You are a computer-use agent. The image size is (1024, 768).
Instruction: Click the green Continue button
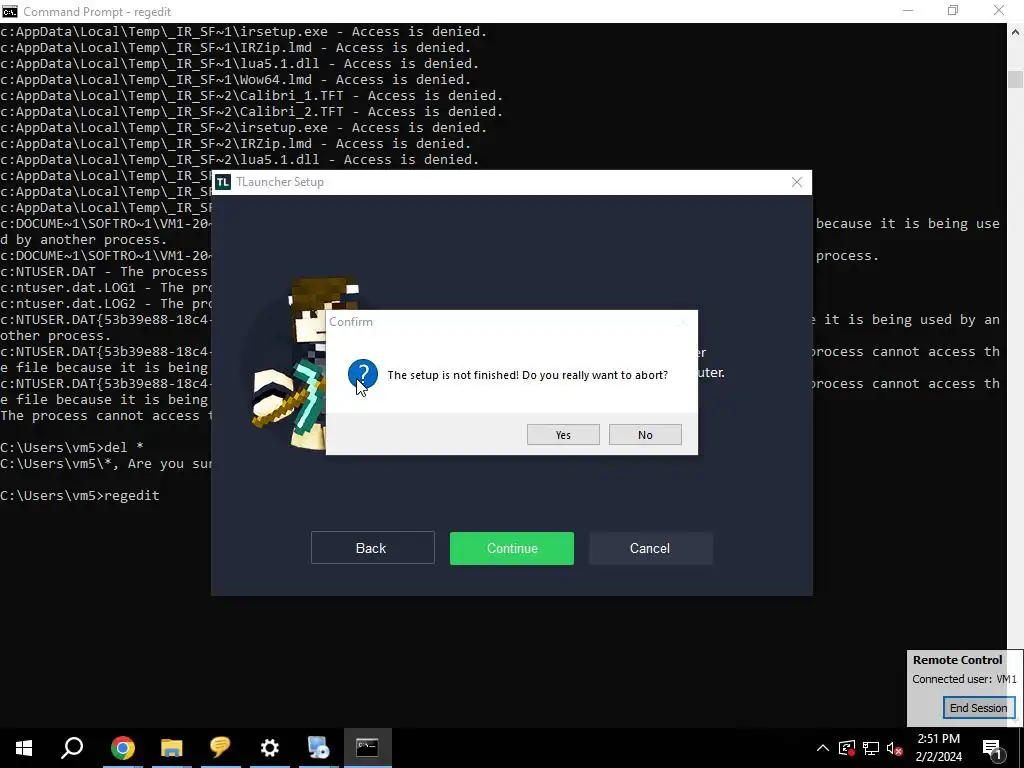511,548
